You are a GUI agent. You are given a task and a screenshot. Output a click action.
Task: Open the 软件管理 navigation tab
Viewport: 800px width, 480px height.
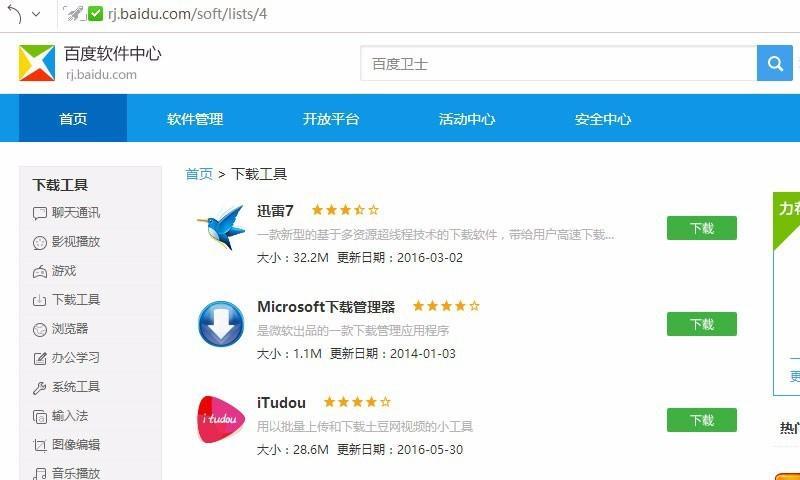(x=195, y=118)
